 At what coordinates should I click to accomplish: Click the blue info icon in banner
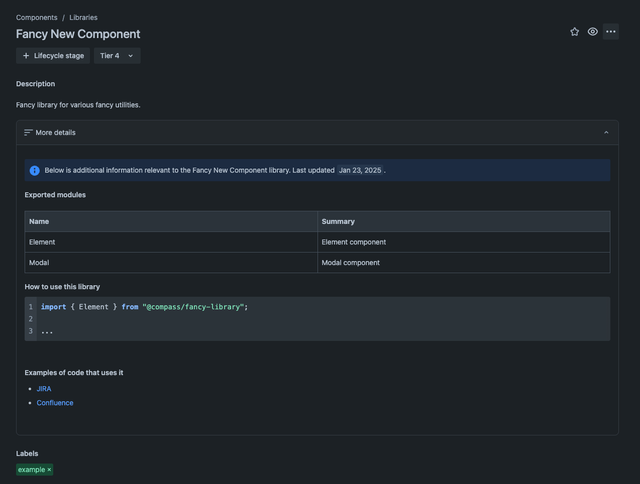[x=35, y=171]
